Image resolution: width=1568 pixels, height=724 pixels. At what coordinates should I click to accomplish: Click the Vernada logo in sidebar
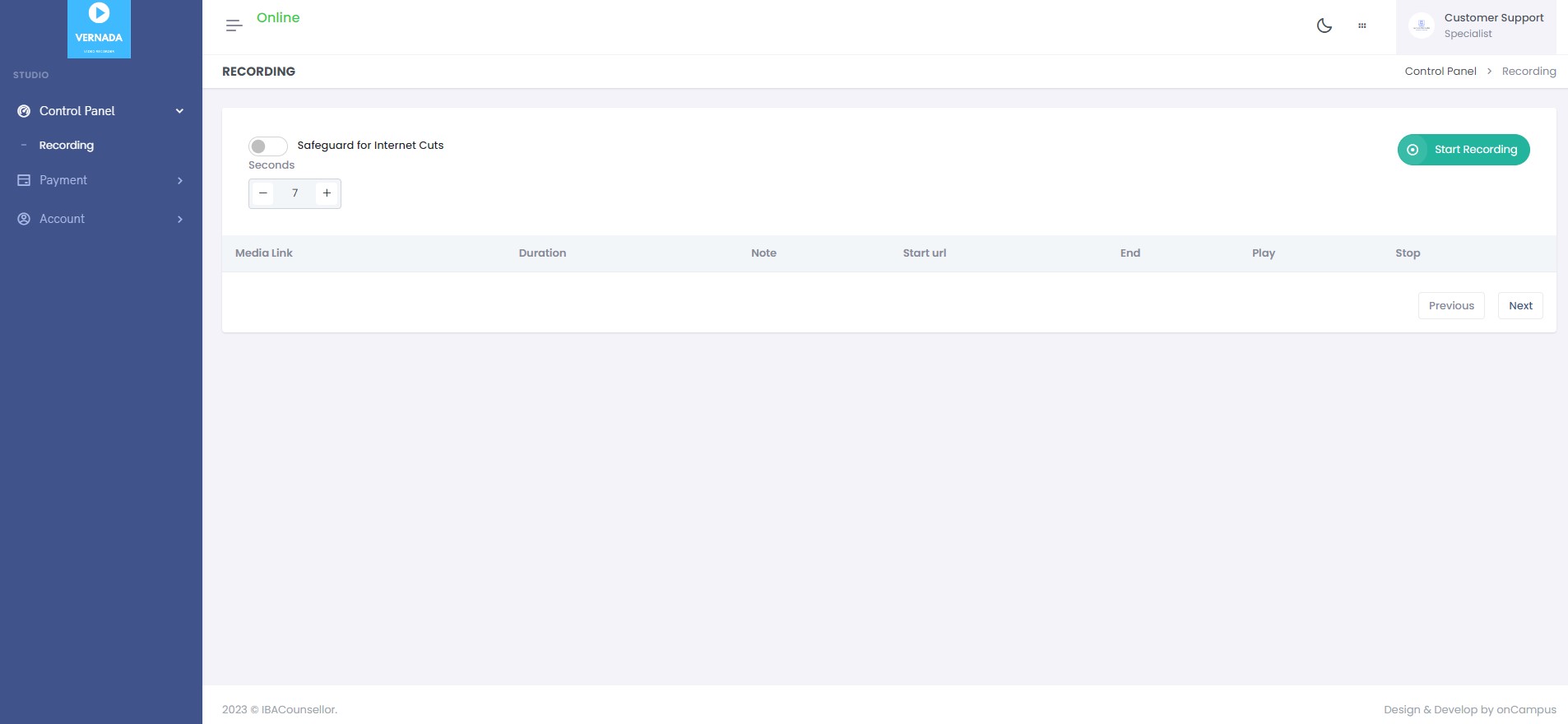(x=99, y=29)
